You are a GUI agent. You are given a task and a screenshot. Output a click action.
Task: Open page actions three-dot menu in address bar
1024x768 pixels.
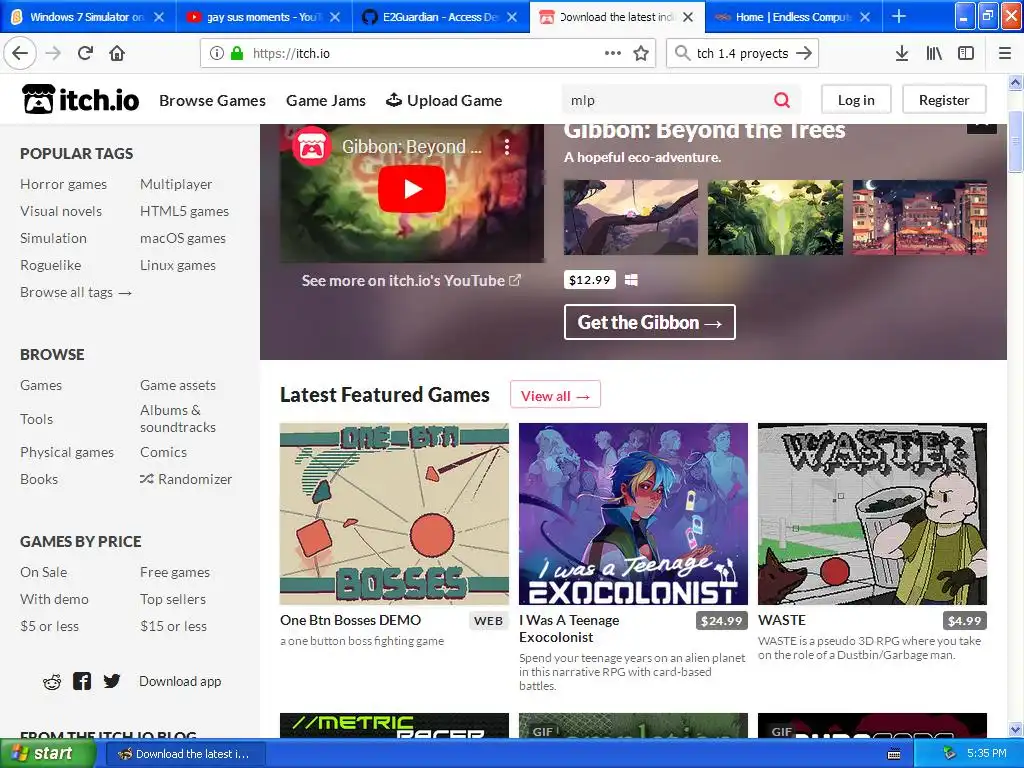(x=613, y=54)
